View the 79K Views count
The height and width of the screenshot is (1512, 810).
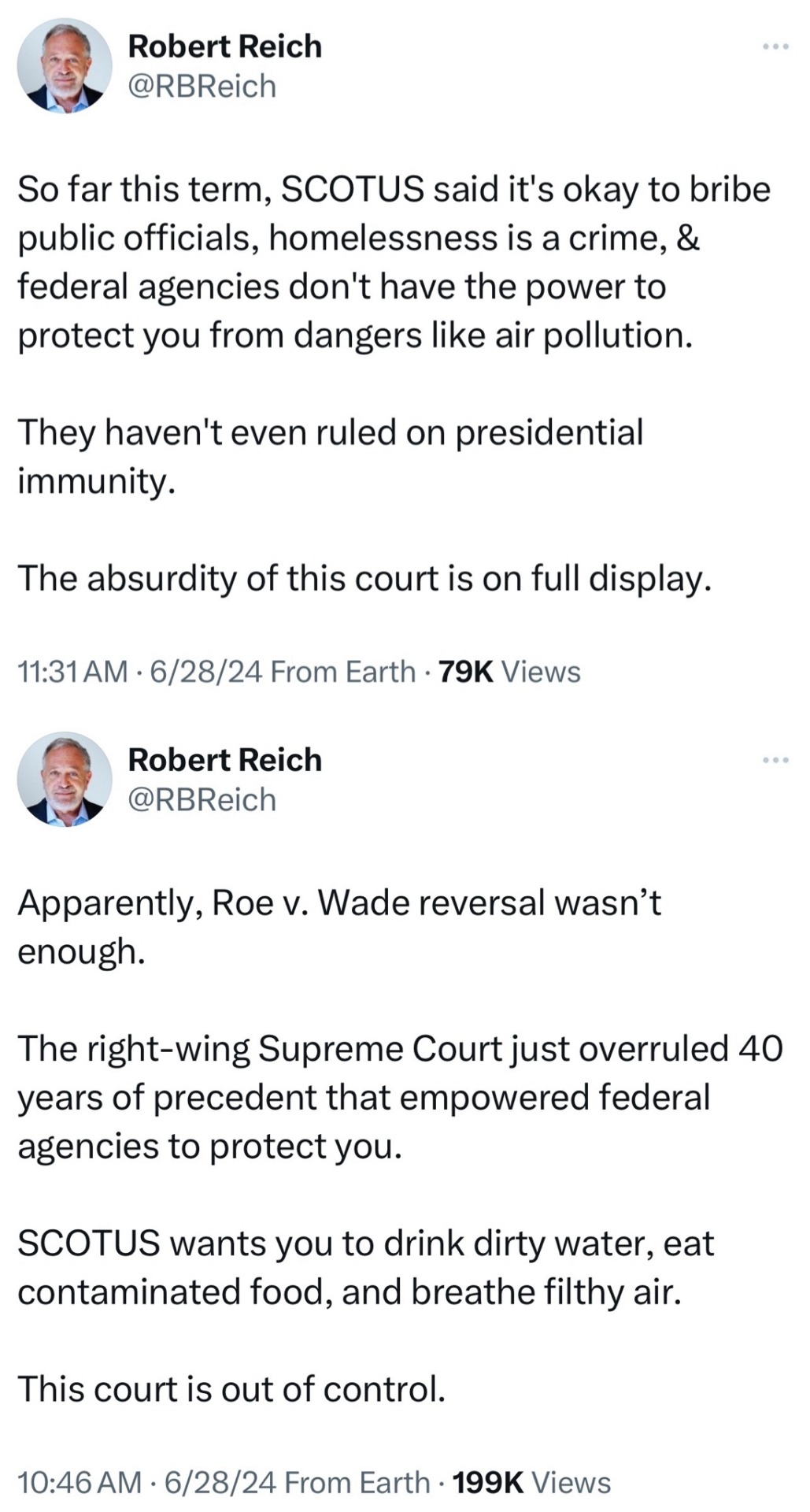click(x=509, y=672)
